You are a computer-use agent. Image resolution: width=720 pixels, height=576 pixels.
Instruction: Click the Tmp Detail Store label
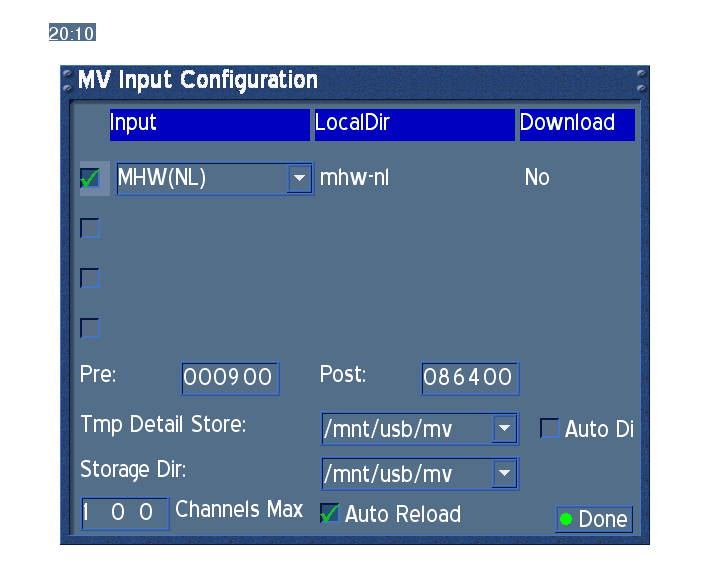pos(163,424)
